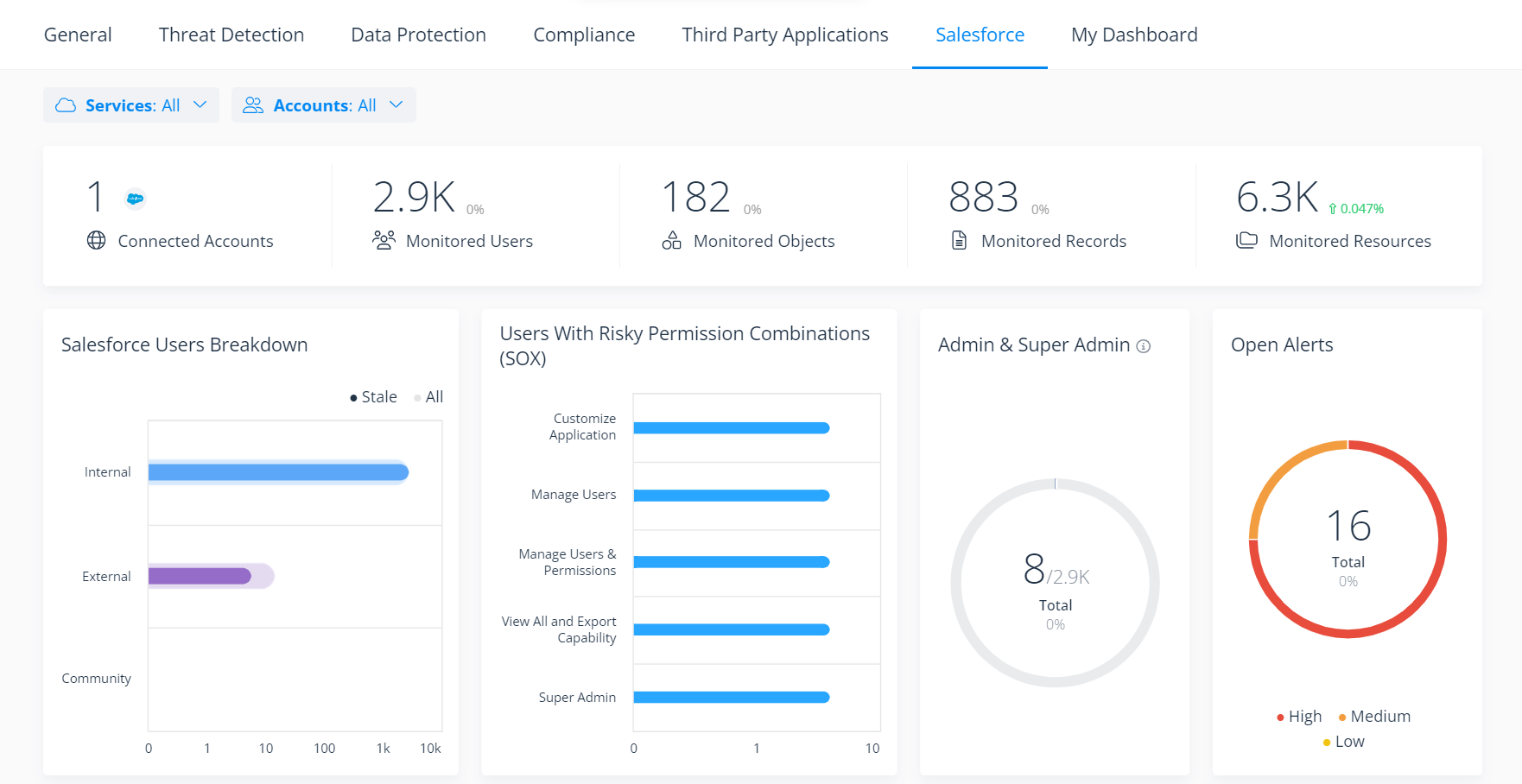Open the Compliance tab
The height and width of the screenshot is (784, 1522).
click(584, 35)
